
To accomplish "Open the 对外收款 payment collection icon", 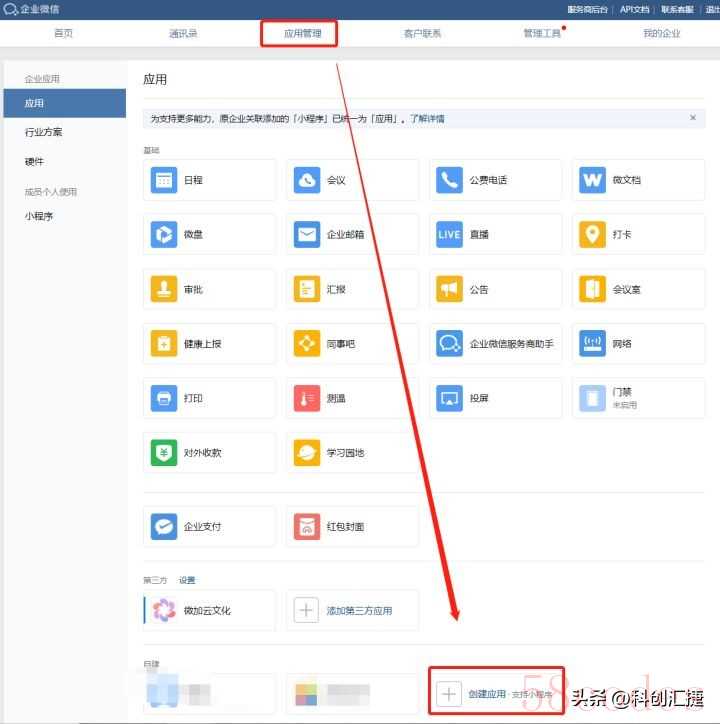I will (x=163, y=452).
